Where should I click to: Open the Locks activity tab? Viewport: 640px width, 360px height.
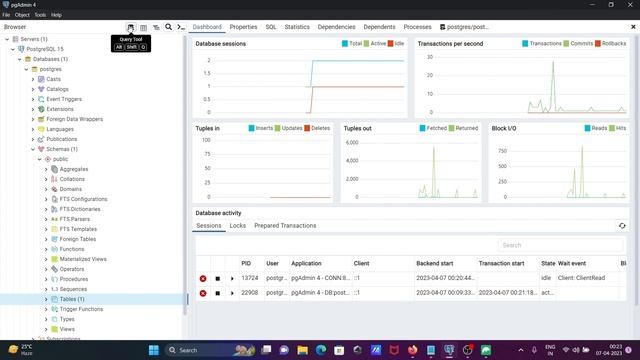[238, 226]
